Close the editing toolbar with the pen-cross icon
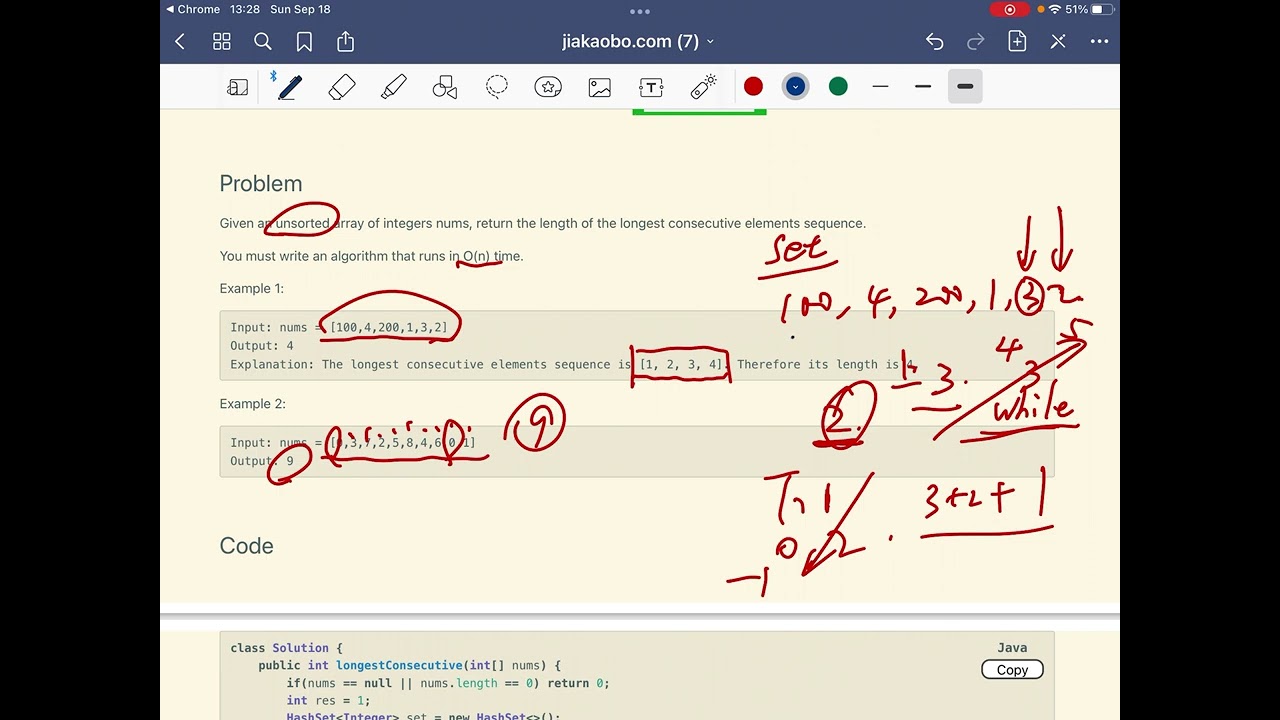Screen dimensions: 1280x720 pos(1058,42)
